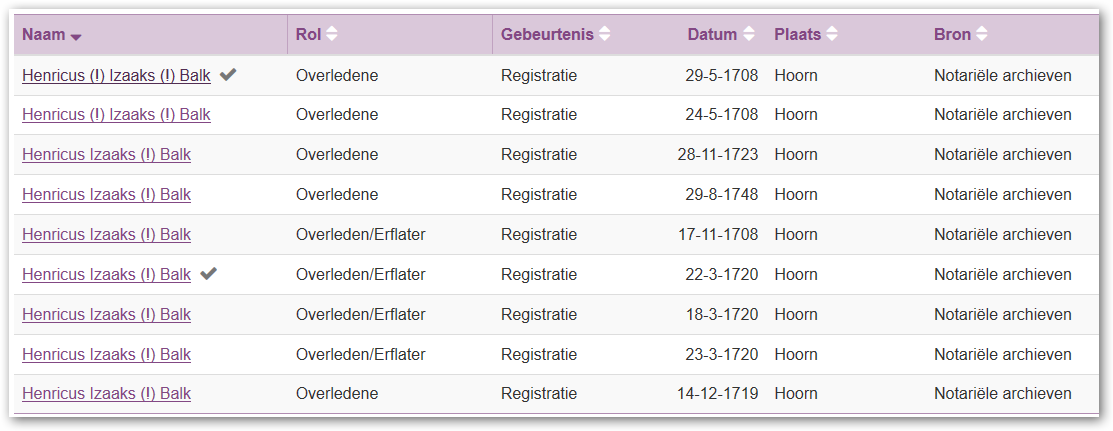Open Henricus (!) Izaaks (!) Balk dated 24-5-1708
Image resolution: width=1113 pixels, height=431 pixels.
point(116,115)
